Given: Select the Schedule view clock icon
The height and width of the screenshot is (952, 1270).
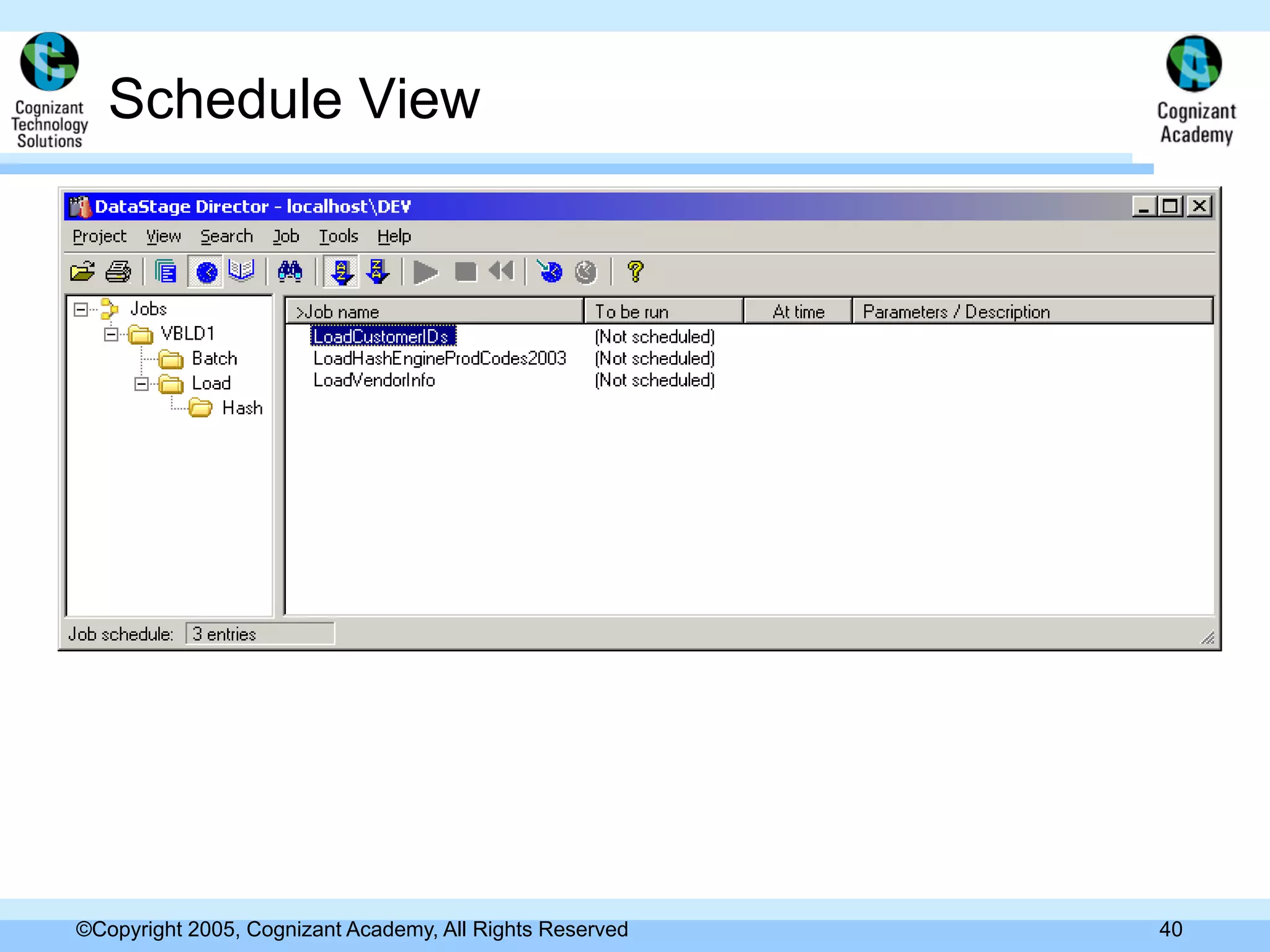Looking at the screenshot, I should pos(206,271).
